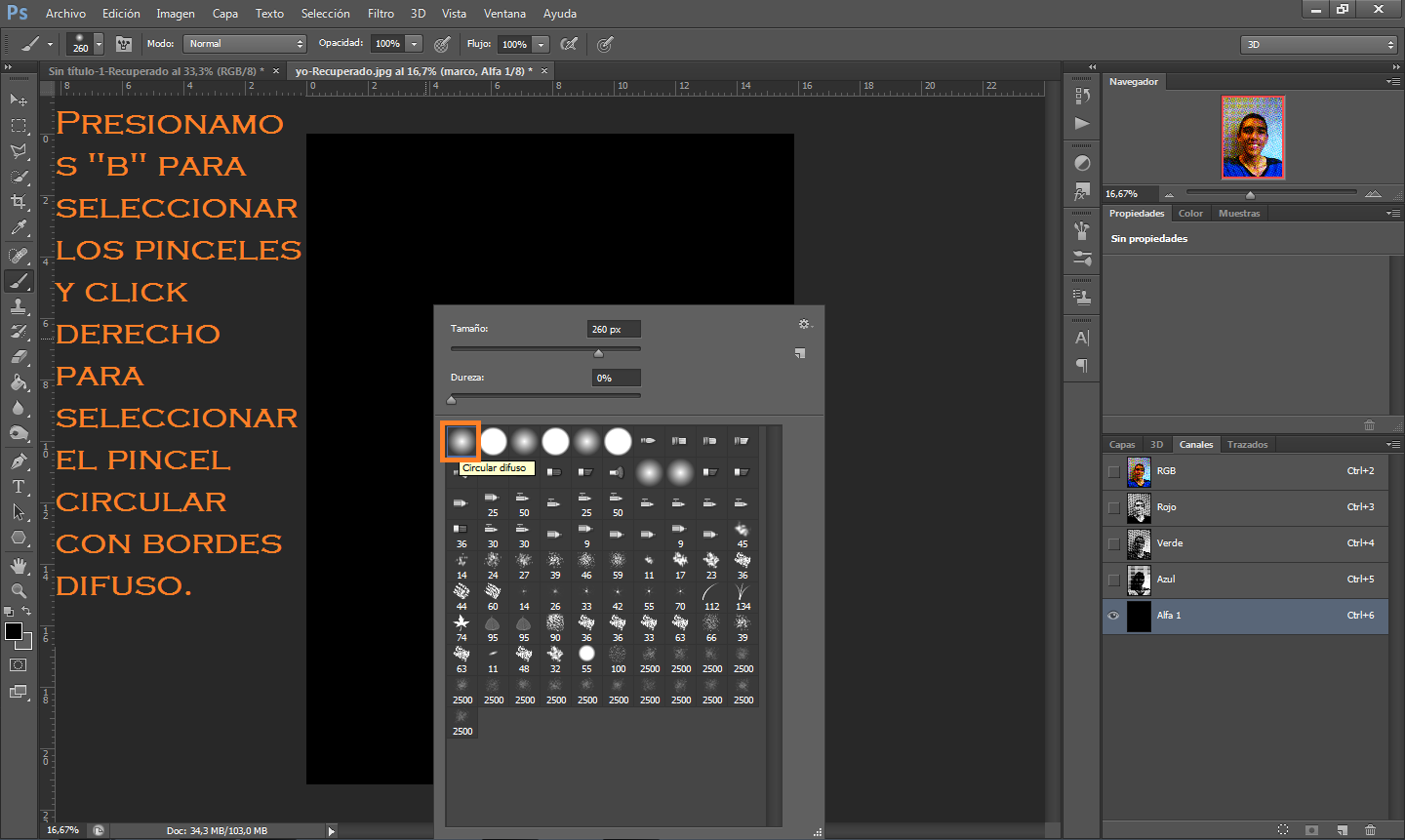
Task: Select the Blur tool
Action: coord(19,408)
